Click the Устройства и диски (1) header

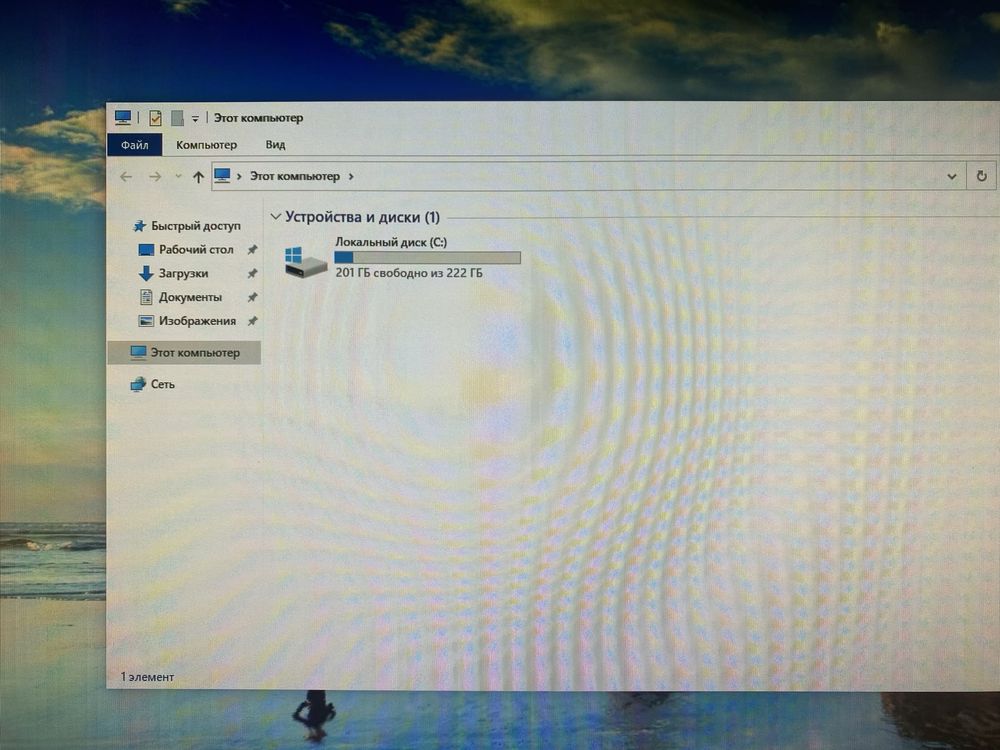click(362, 217)
